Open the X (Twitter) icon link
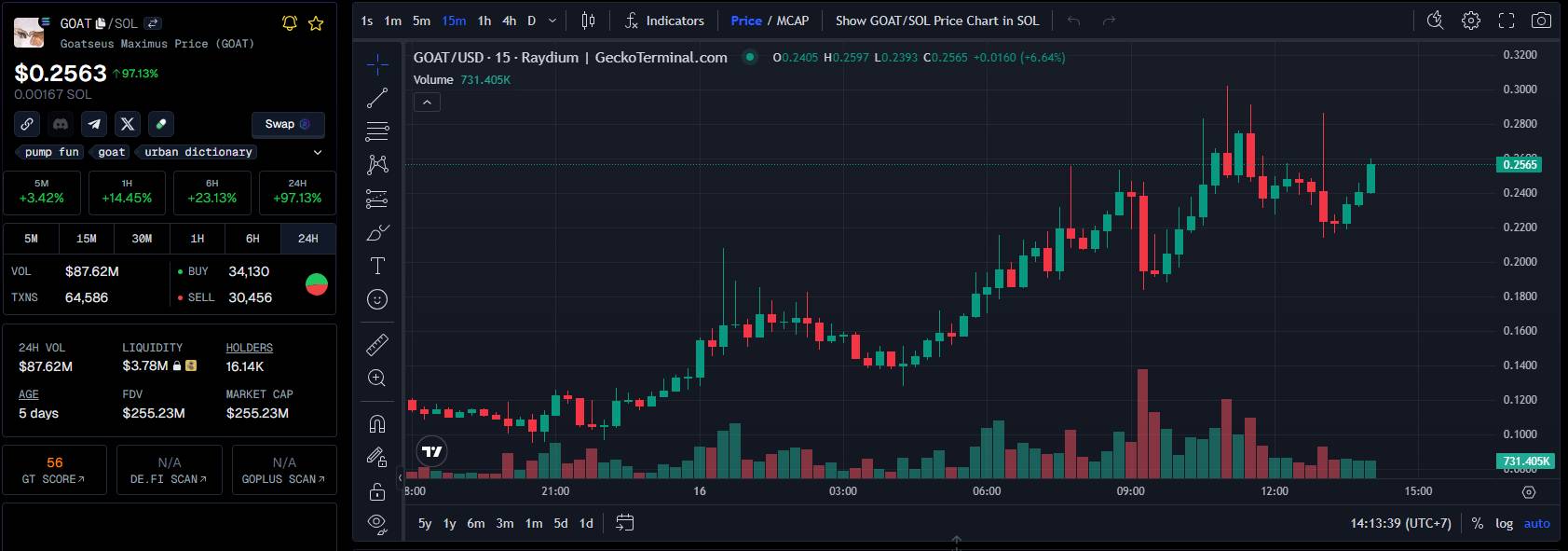 [128, 124]
